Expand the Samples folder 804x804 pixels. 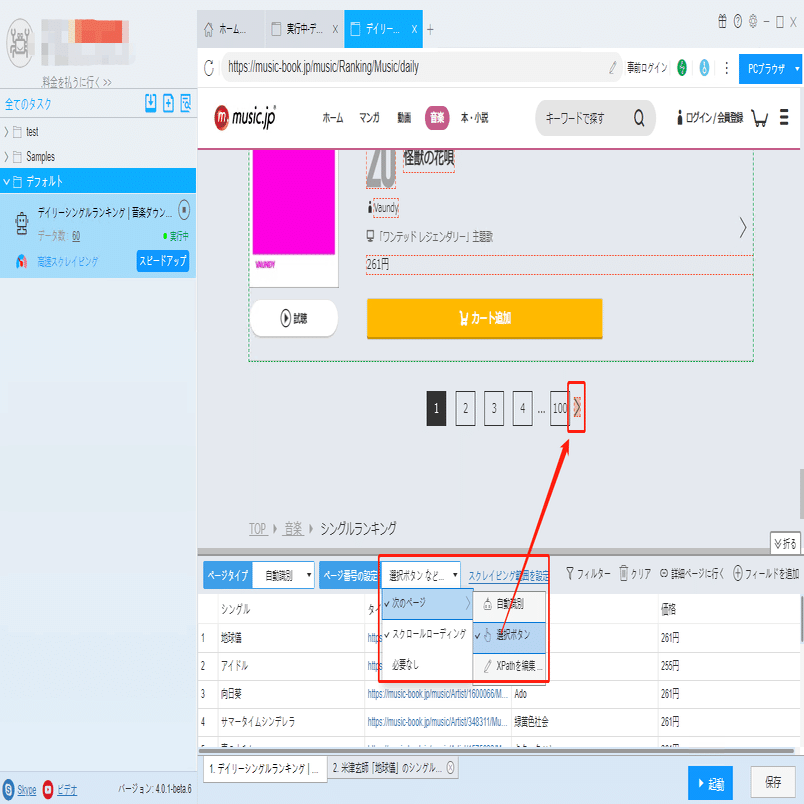[x=6, y=156]
